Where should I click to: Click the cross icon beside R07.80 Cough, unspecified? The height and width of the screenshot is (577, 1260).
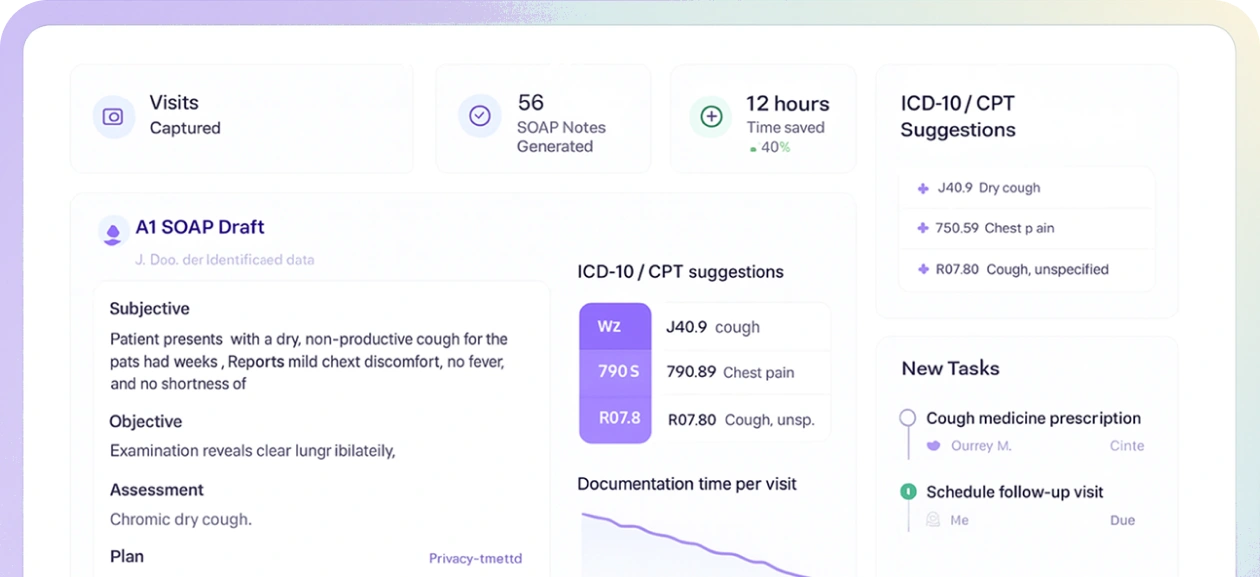coord(922,269)
